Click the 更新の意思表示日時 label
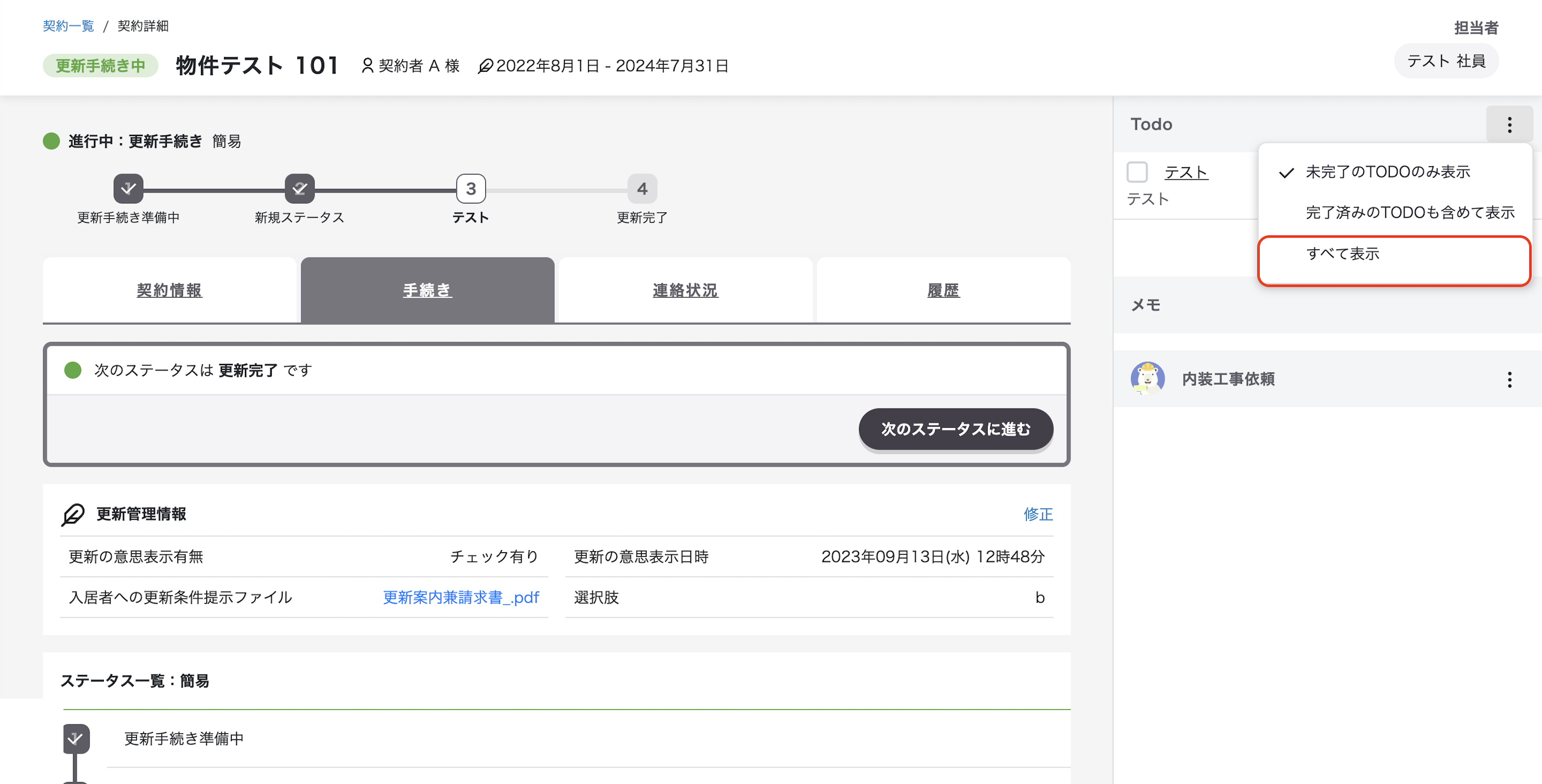 [641, 556]
